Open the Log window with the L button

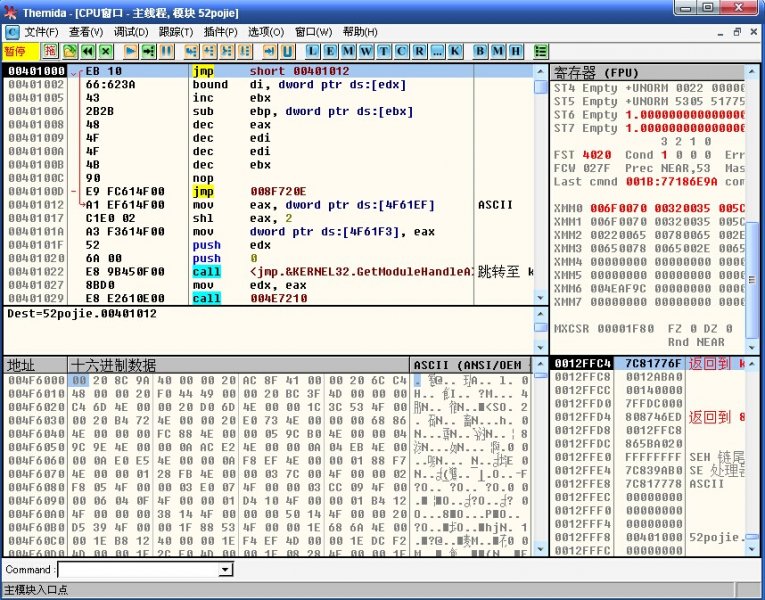pyautogui.click(x=312, y=51)
